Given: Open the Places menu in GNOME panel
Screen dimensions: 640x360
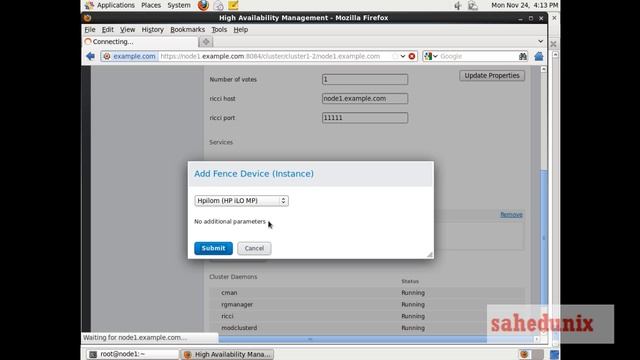Looking at the screenshot, I should pos(151,5).
